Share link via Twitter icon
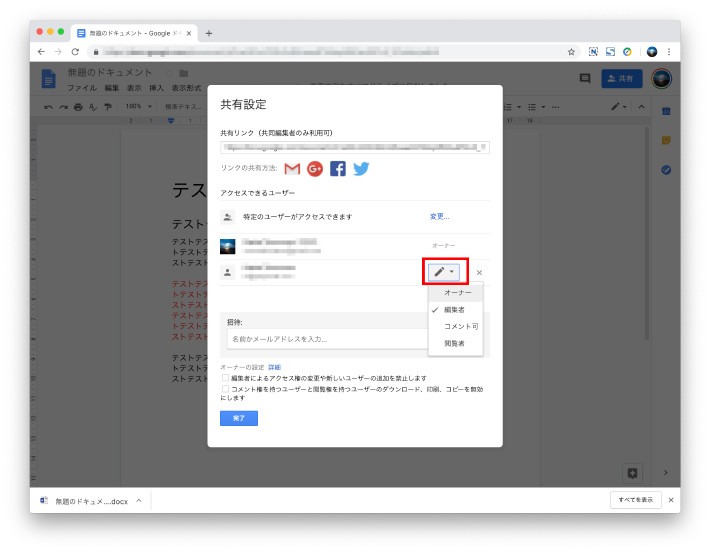The height and width of the screenshot is (552, 710). tap(361, 169)
